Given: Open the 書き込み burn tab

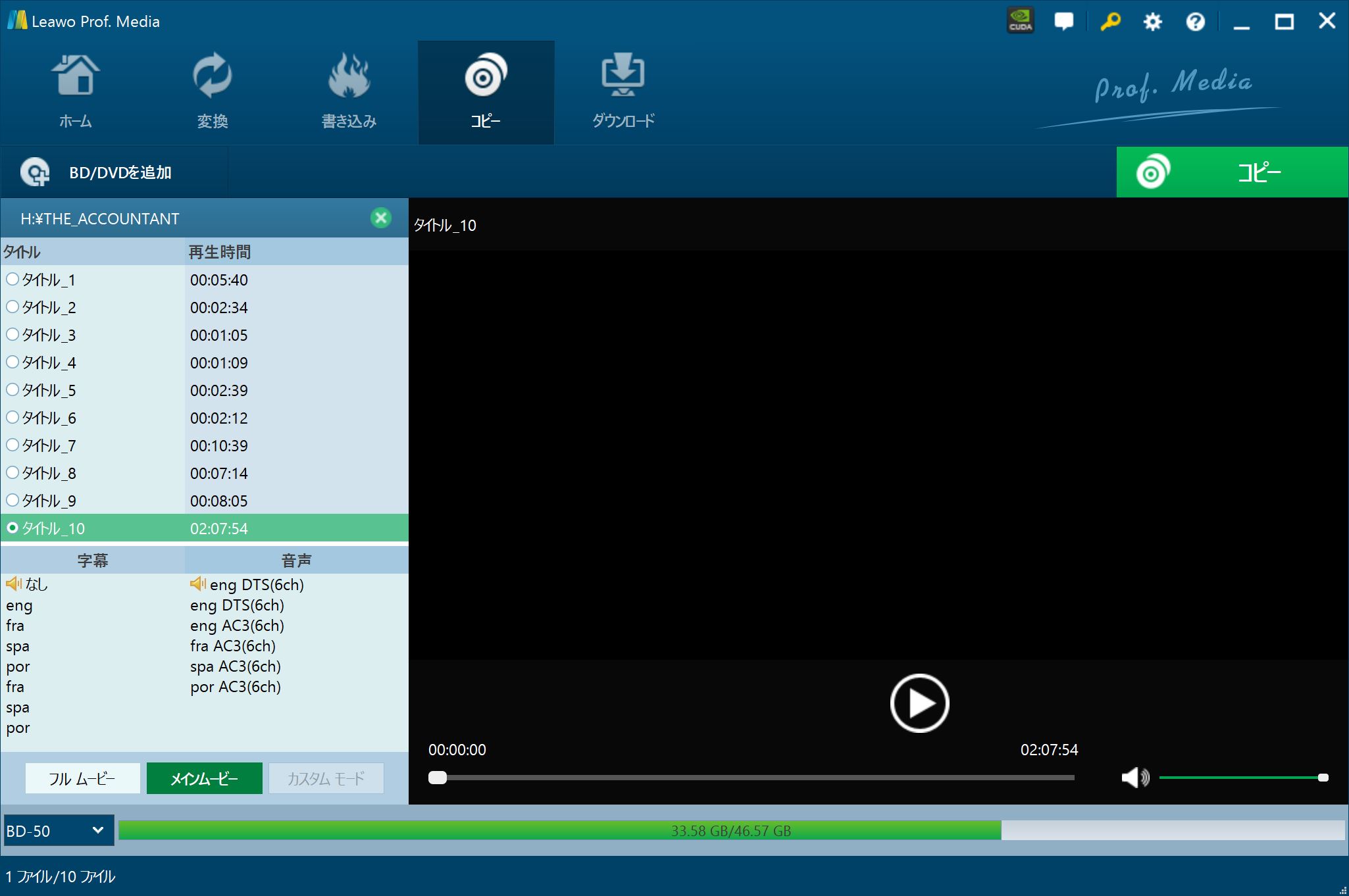Looking at the screenshot, I should [x=349, y=92].
